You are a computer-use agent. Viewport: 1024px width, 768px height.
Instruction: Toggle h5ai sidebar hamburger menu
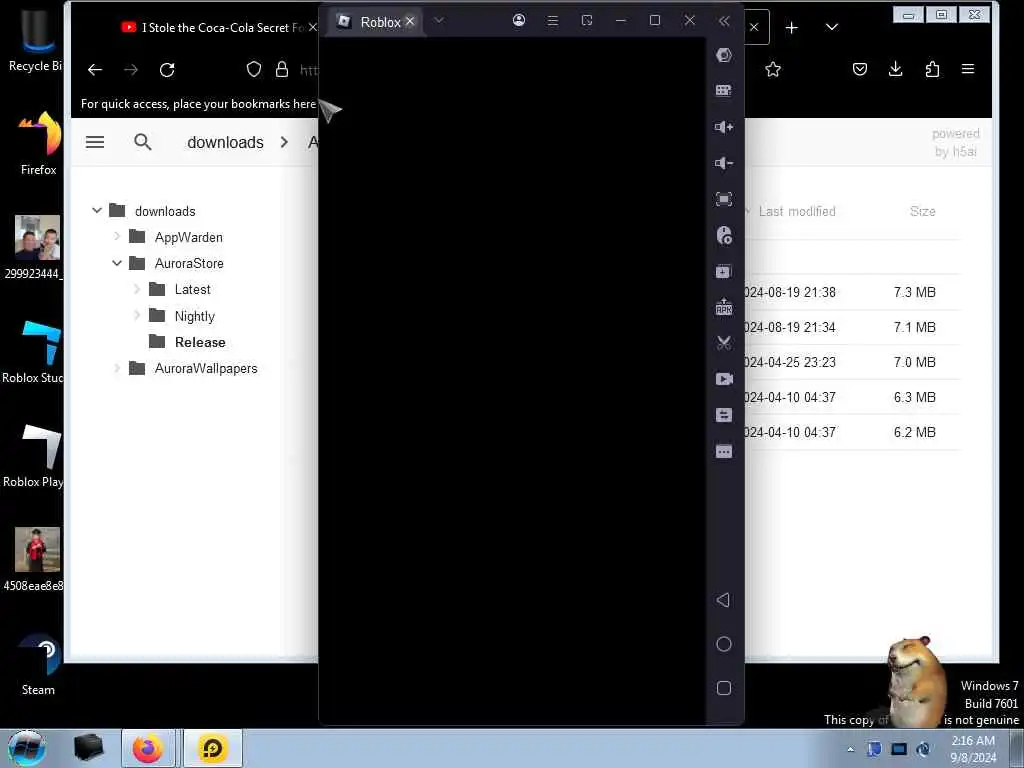(95, 142)
